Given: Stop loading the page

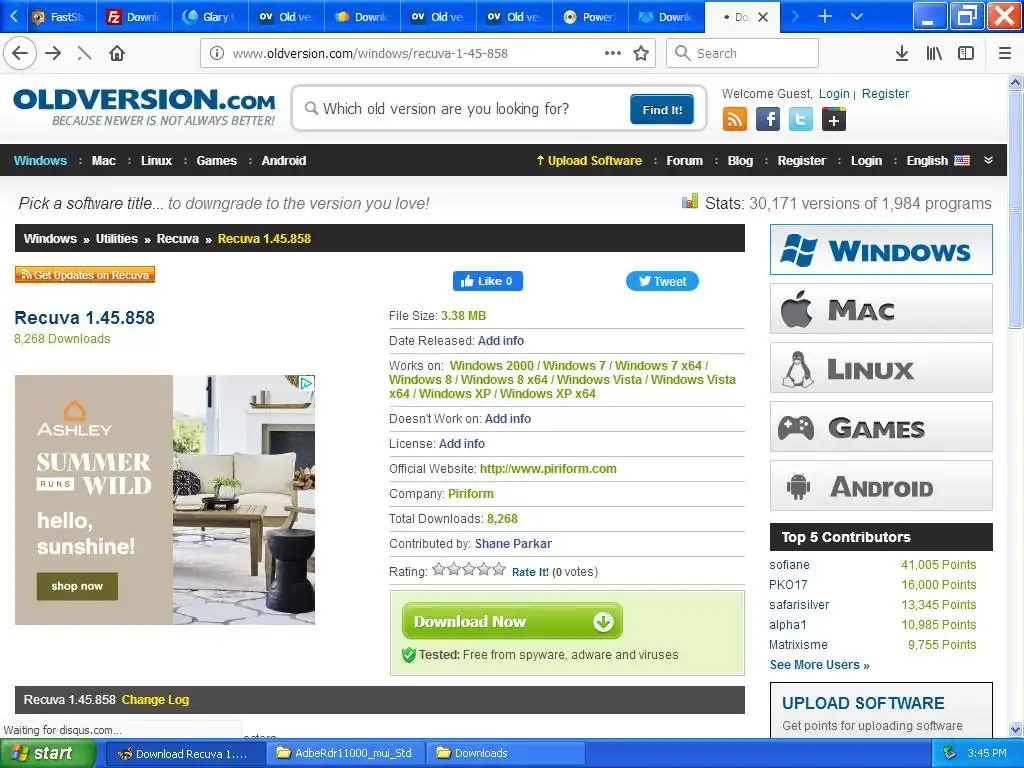Looking at the screenshot, I should pyautogui.click(x=84, y=54).
